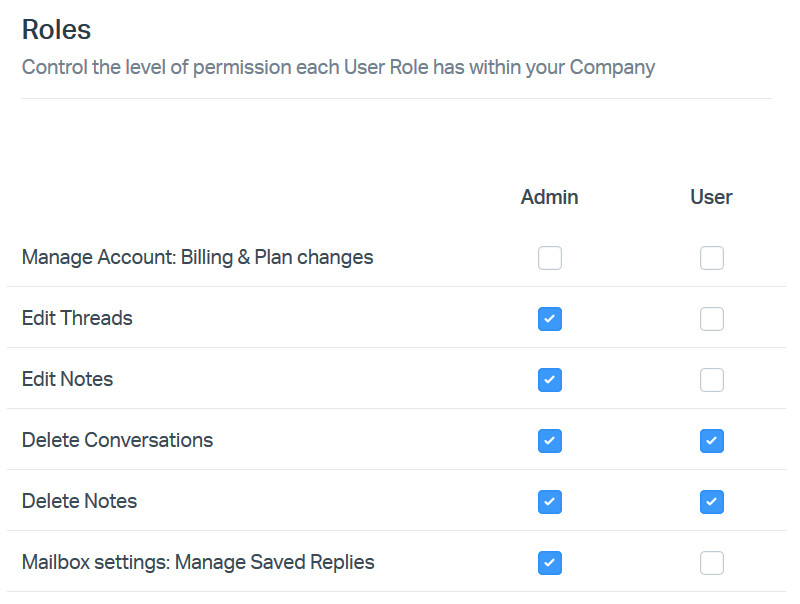Click the Edit Notes row label
The height and width of the screenshot is (604, 800).
(x=67, y=379)
